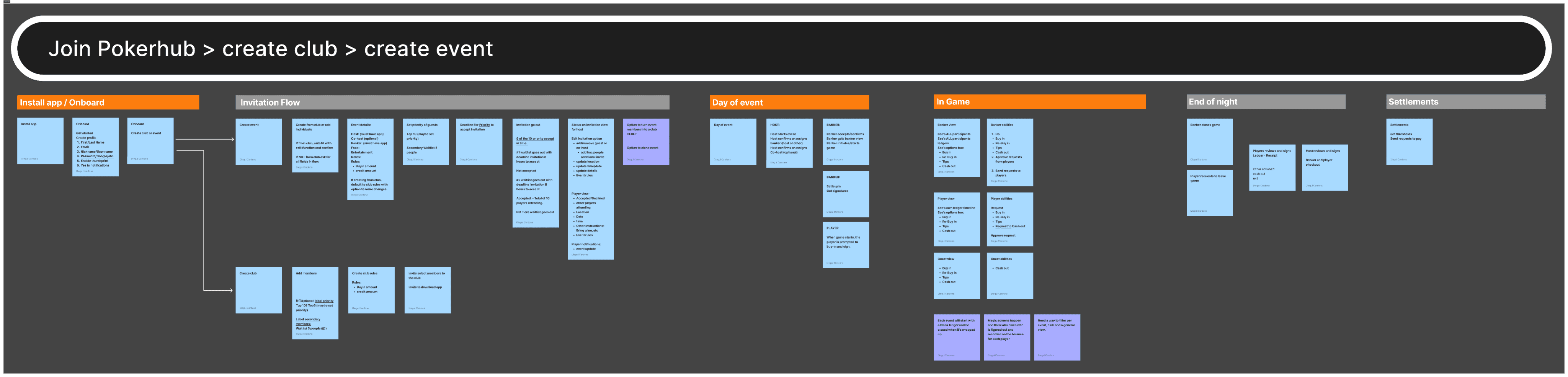Select the BANKER note 'Banker accepts/confirms'
This screenshot has width=1568, height=377.
coord(846,141)
